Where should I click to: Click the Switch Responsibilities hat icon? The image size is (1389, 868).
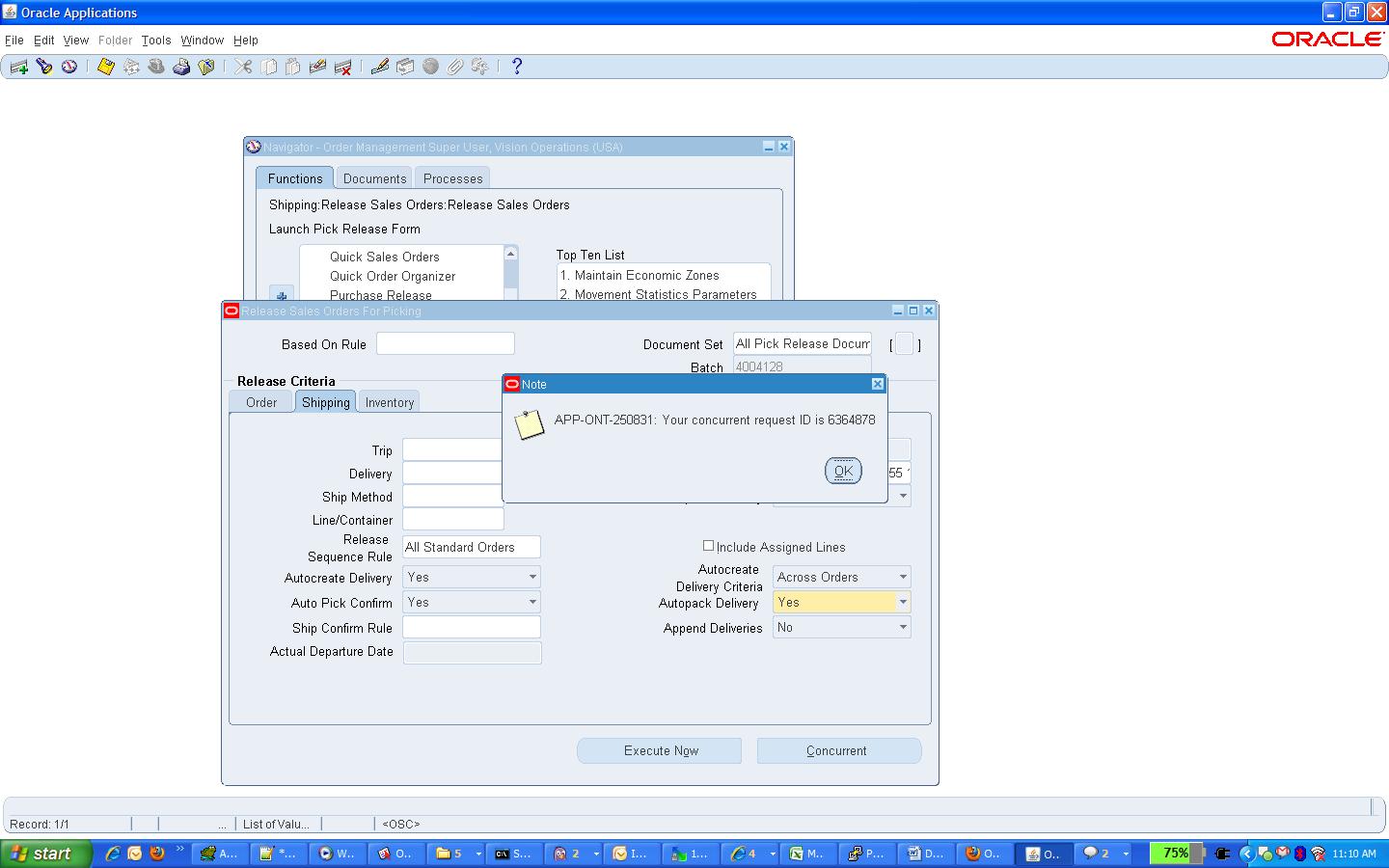(x=156, y=67)
